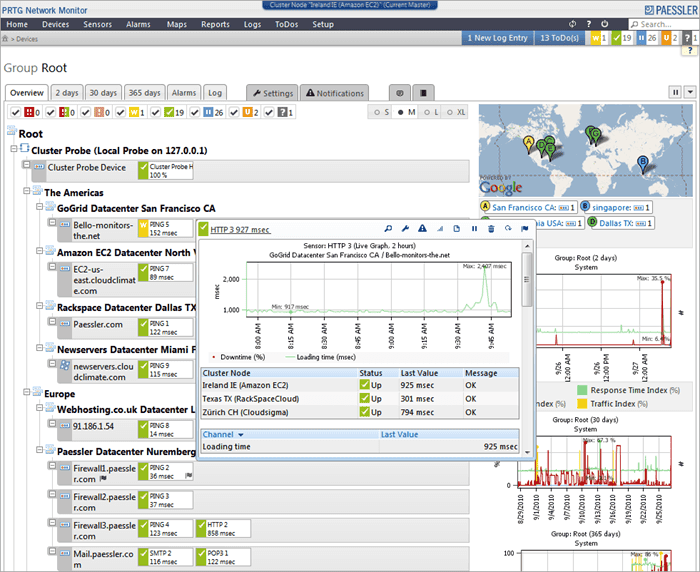This screenshot has width=700, height=572.
Task: Click the San Francisco CA map legend link
Action: (x=524, y=208)
